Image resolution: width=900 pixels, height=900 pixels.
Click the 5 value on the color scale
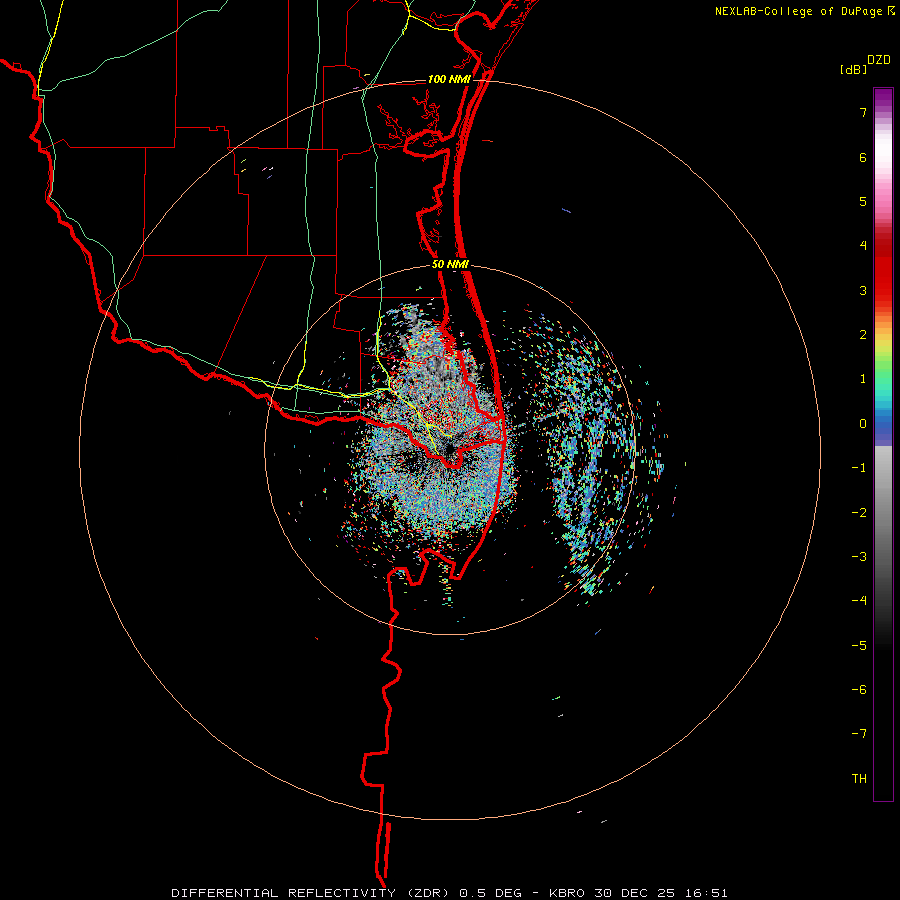[x=863, y=201]
